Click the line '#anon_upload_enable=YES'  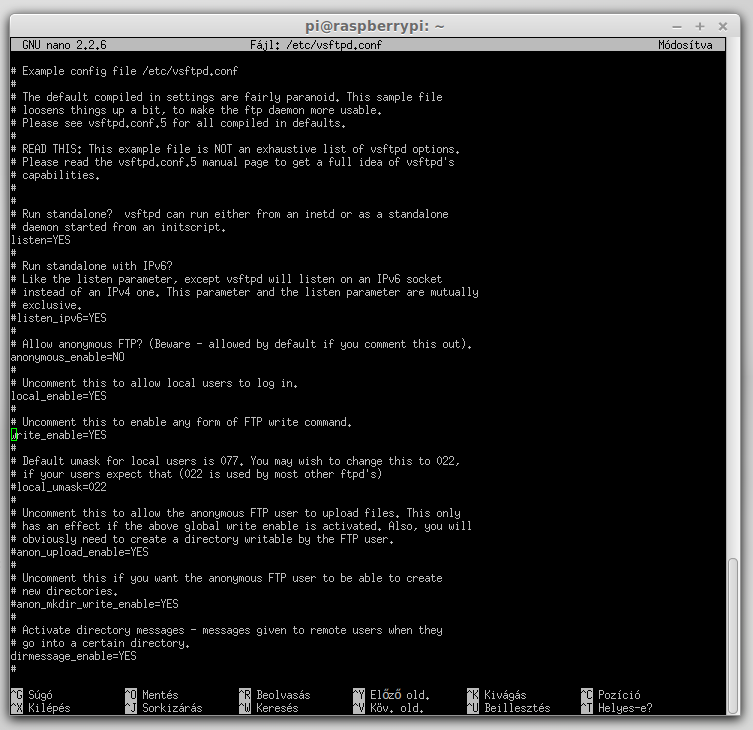point(80,552)
